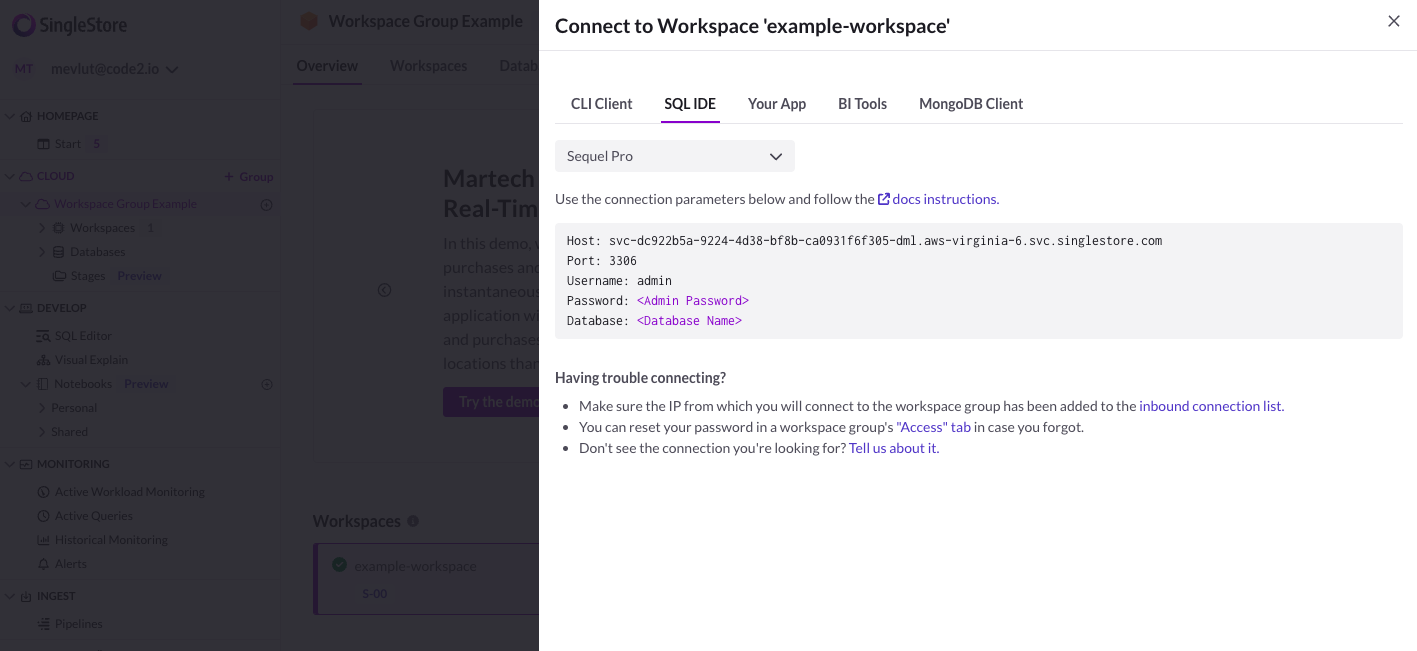Expand the Shared notebooks folder
The image size is (1417, 651).
pos(42,432)
